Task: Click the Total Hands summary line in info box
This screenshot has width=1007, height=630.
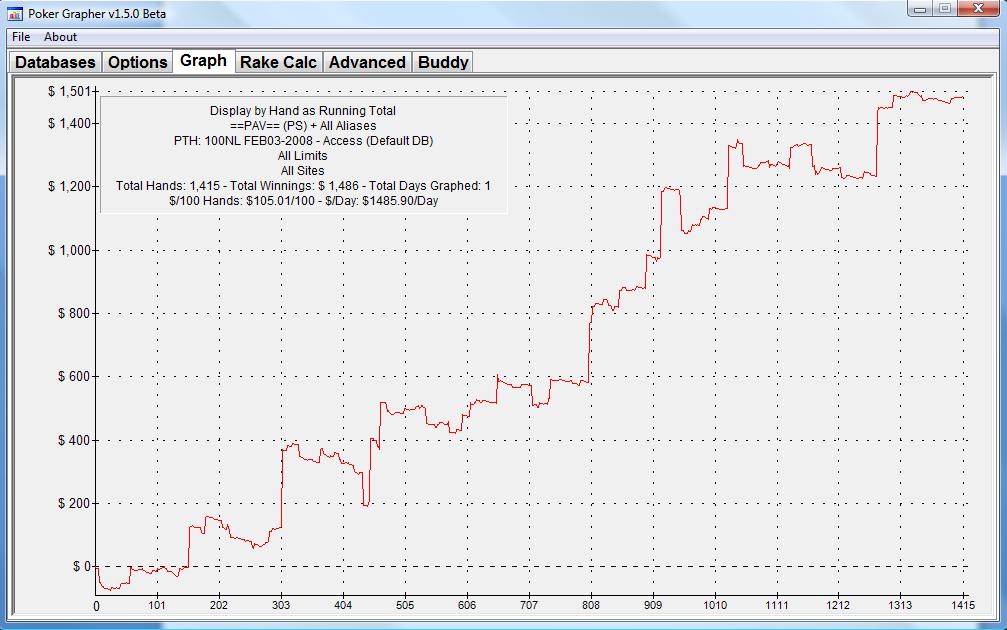Action: (303, 186)
